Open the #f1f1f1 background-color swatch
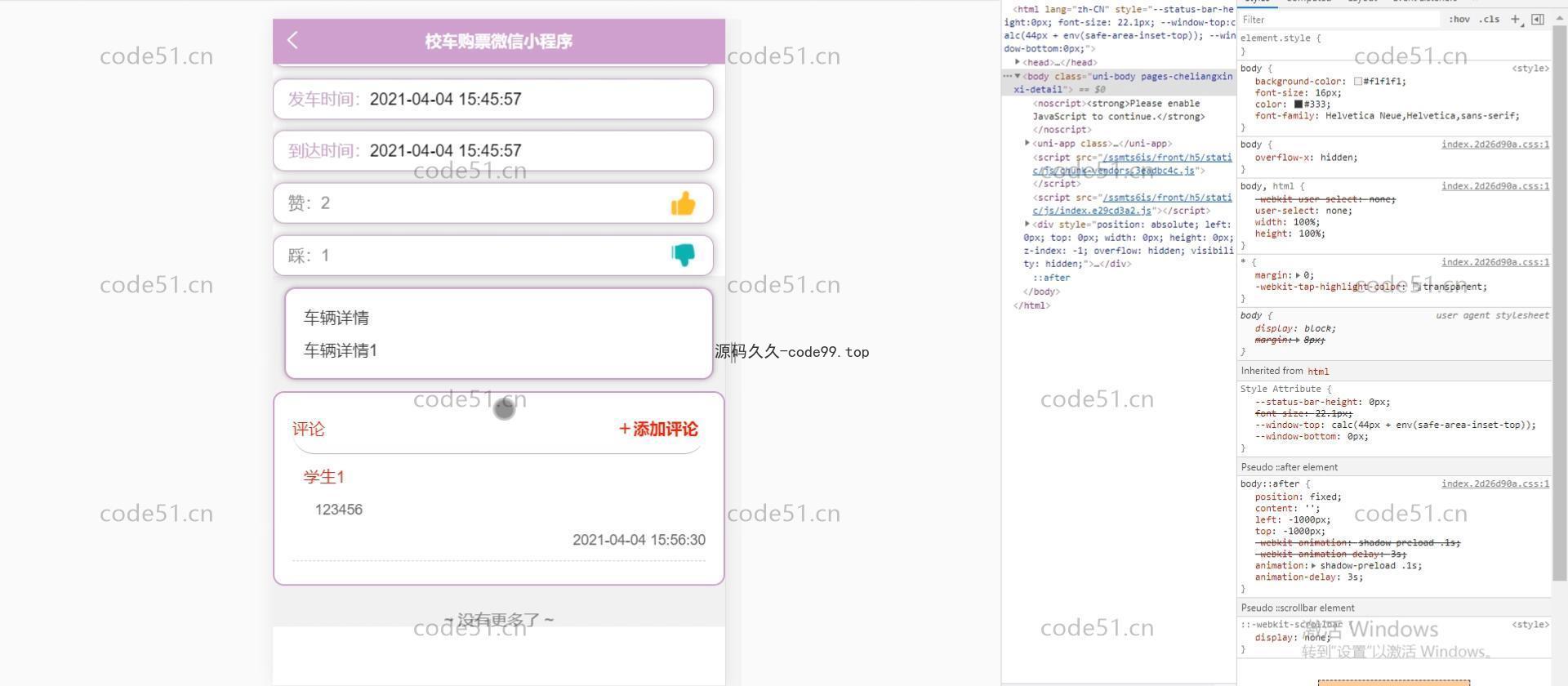 1357,82
